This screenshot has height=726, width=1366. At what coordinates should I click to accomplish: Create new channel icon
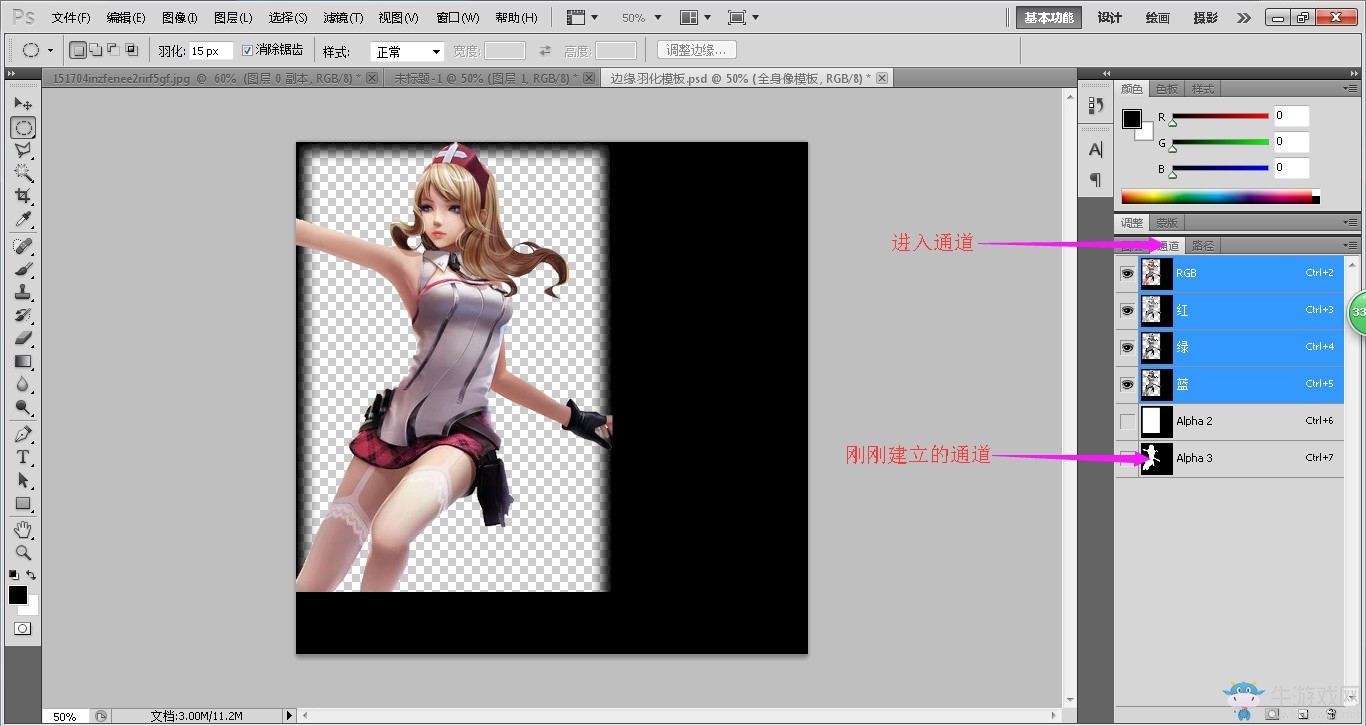[x=1303, y=714]
